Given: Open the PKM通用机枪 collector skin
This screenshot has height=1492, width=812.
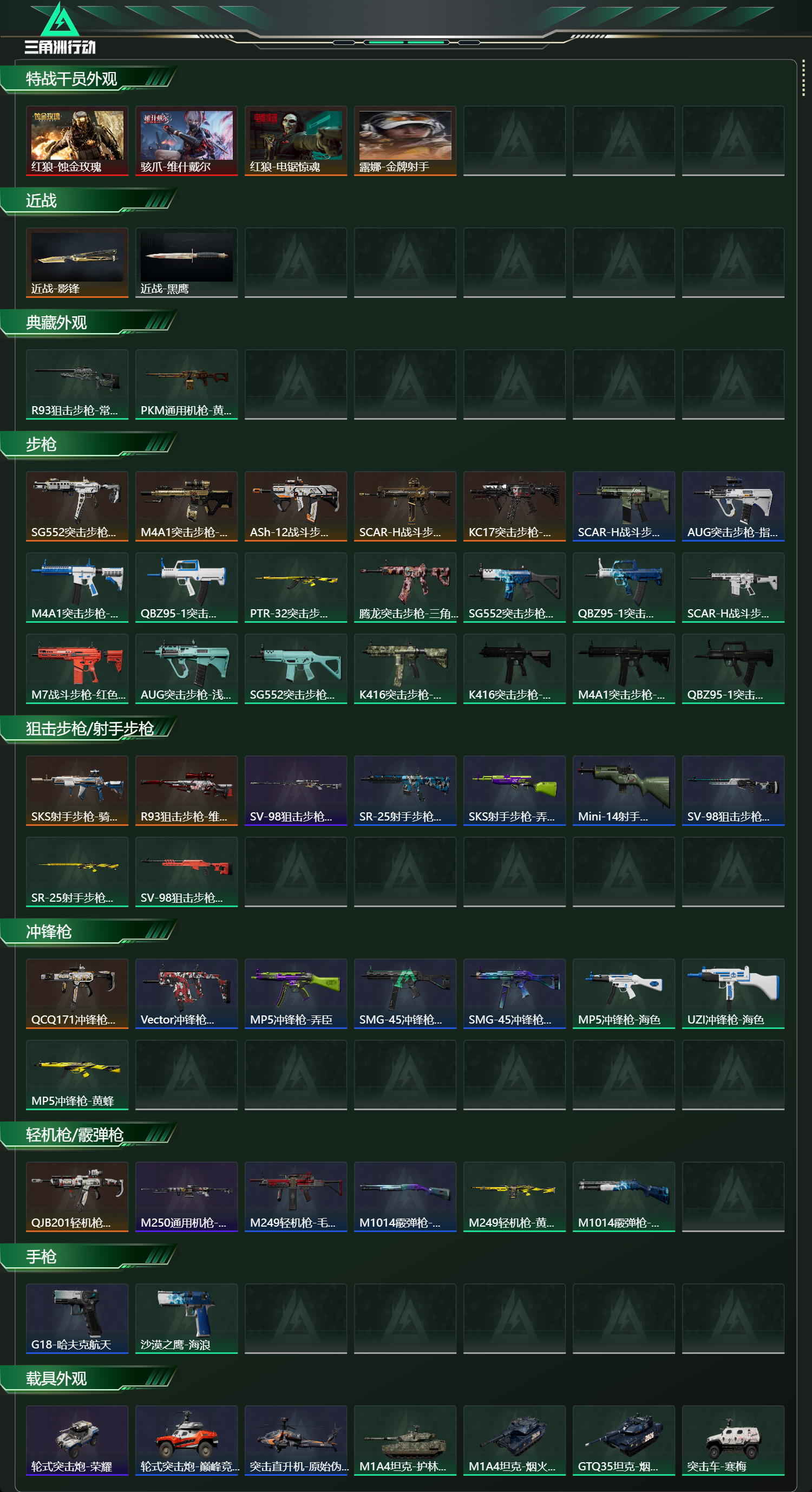Looking at the screenshot, I should coord(186,385).
